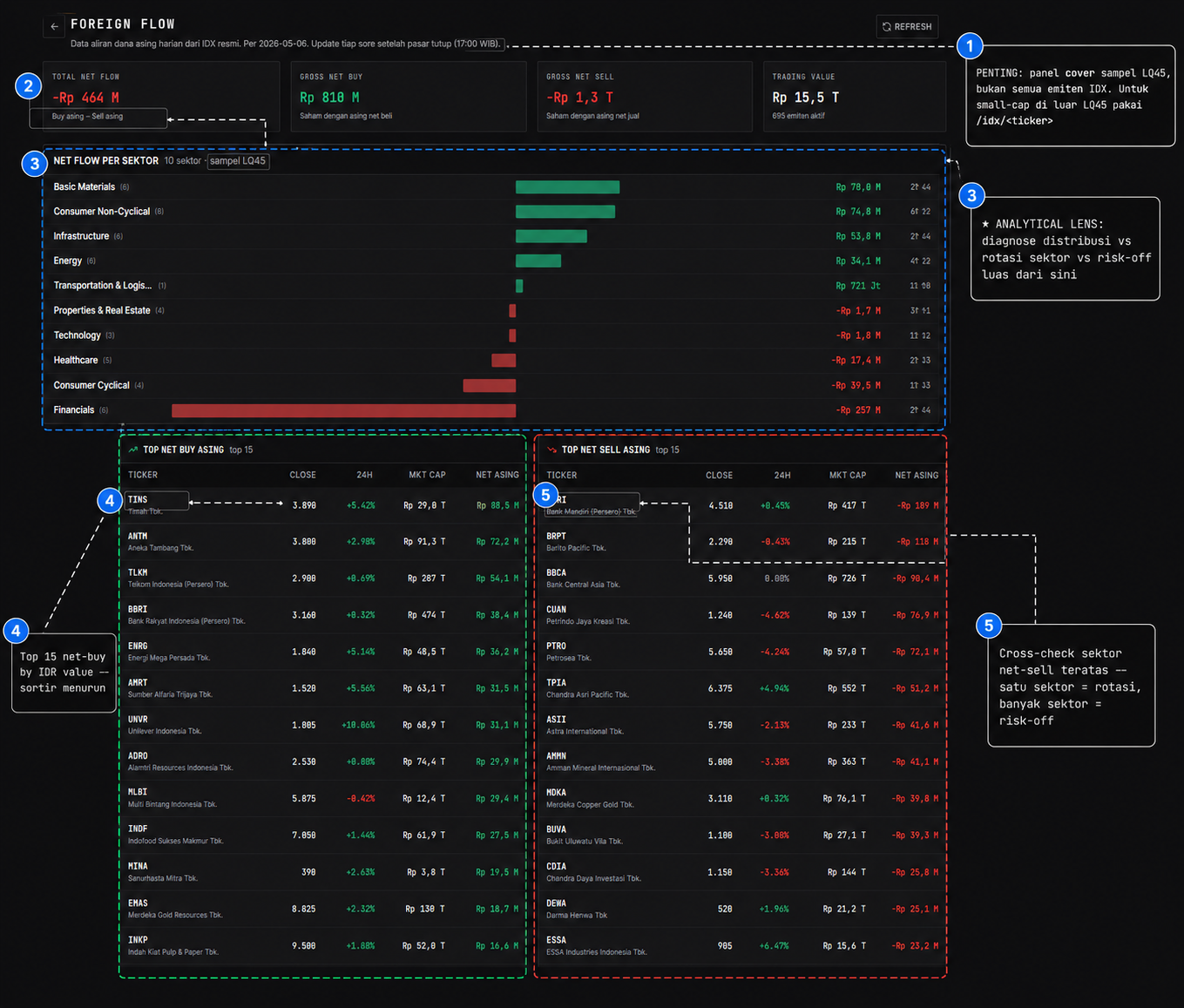Image resolution: width=1184 pixels, height=1008 pixels.
Task: Click the red Consumer Cyclical net flow bar
Action: coord(489,385)
